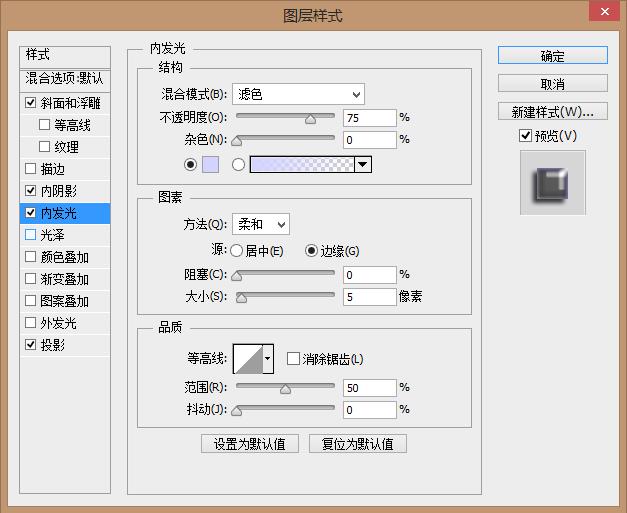Uncheck 斜面和浮雕 style checkbox
Viewport: 627px width, 513px height.
pyautogui.click(x=30, y=103)
